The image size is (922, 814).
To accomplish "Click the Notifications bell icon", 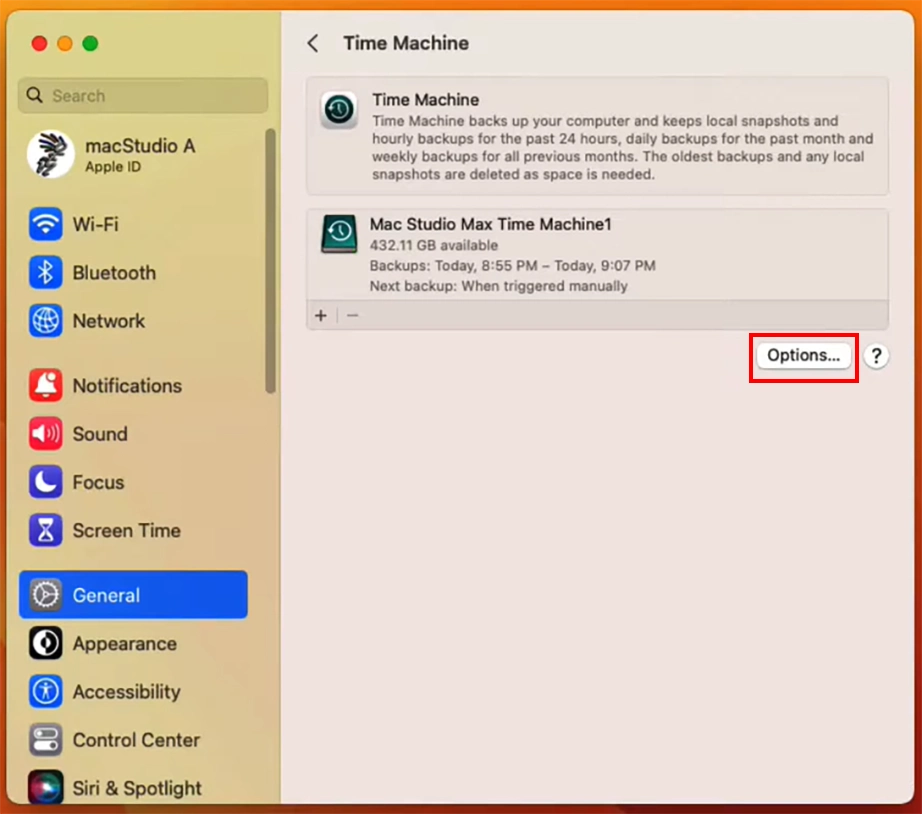I will (x=45, y=385).
